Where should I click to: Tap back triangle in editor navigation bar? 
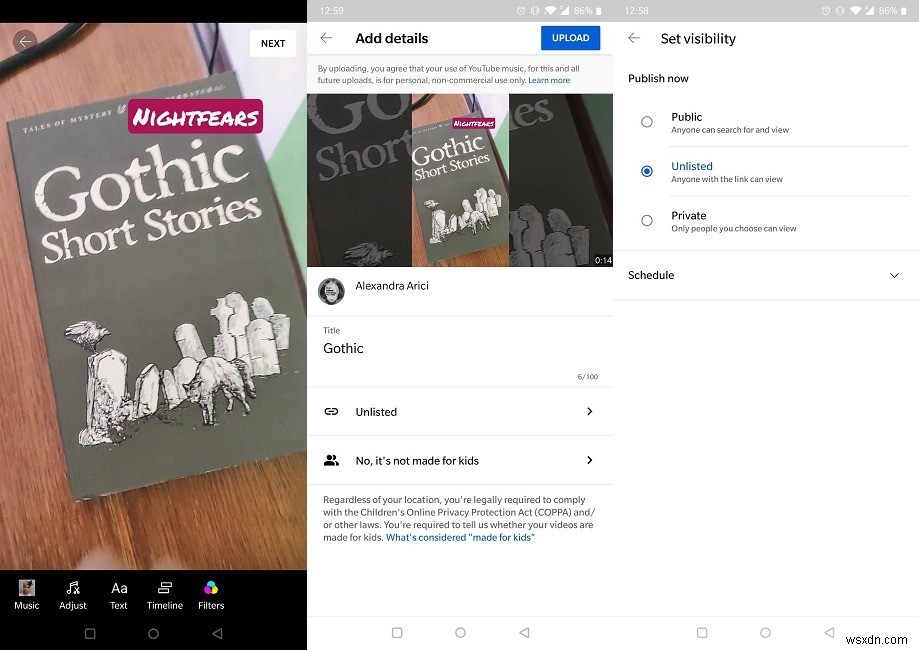217,634
